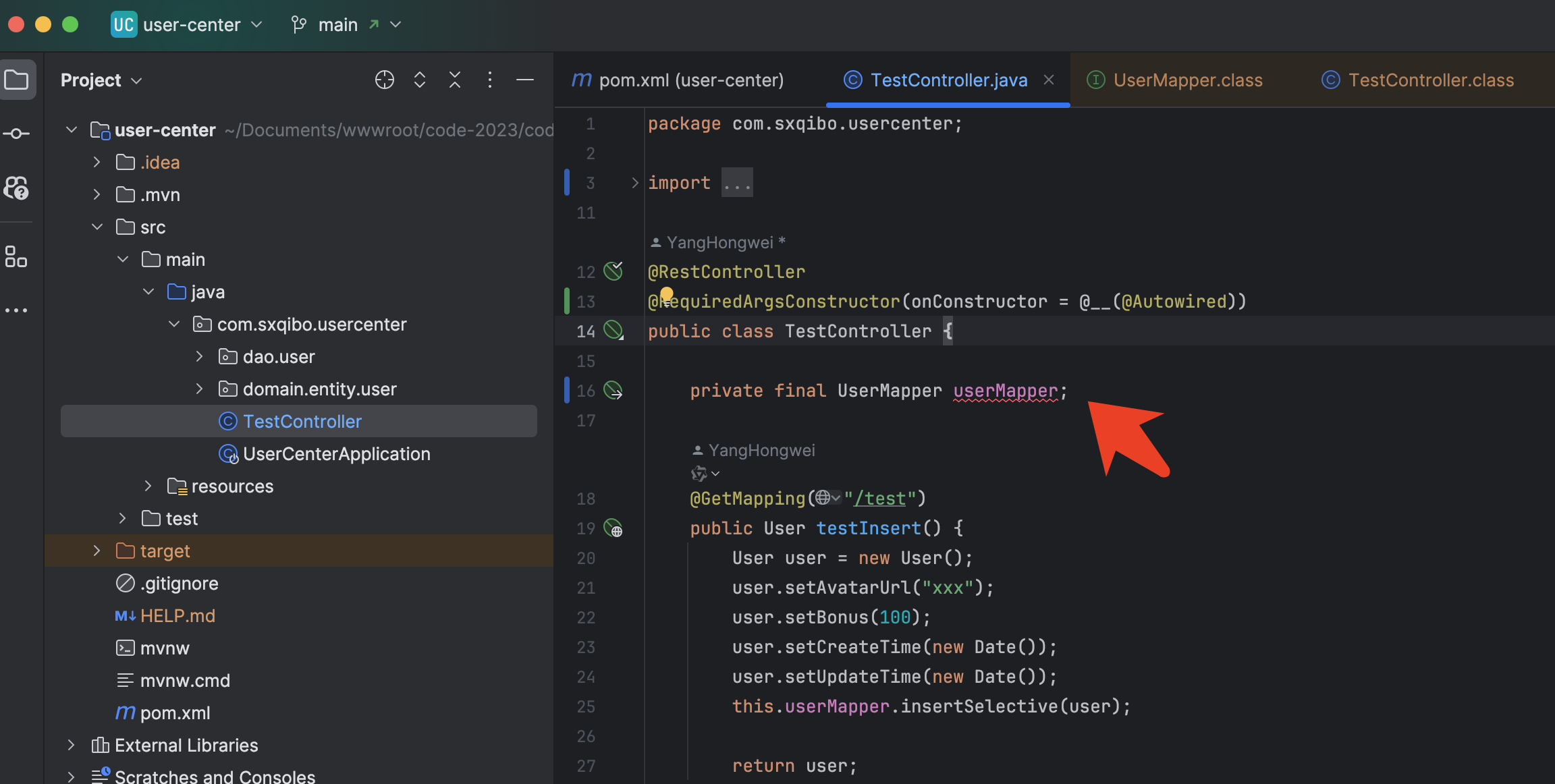Switch to TestController.class tab
This screenshot has width=1555, height=784.
pyautogui.click(x=1418, y=80)
